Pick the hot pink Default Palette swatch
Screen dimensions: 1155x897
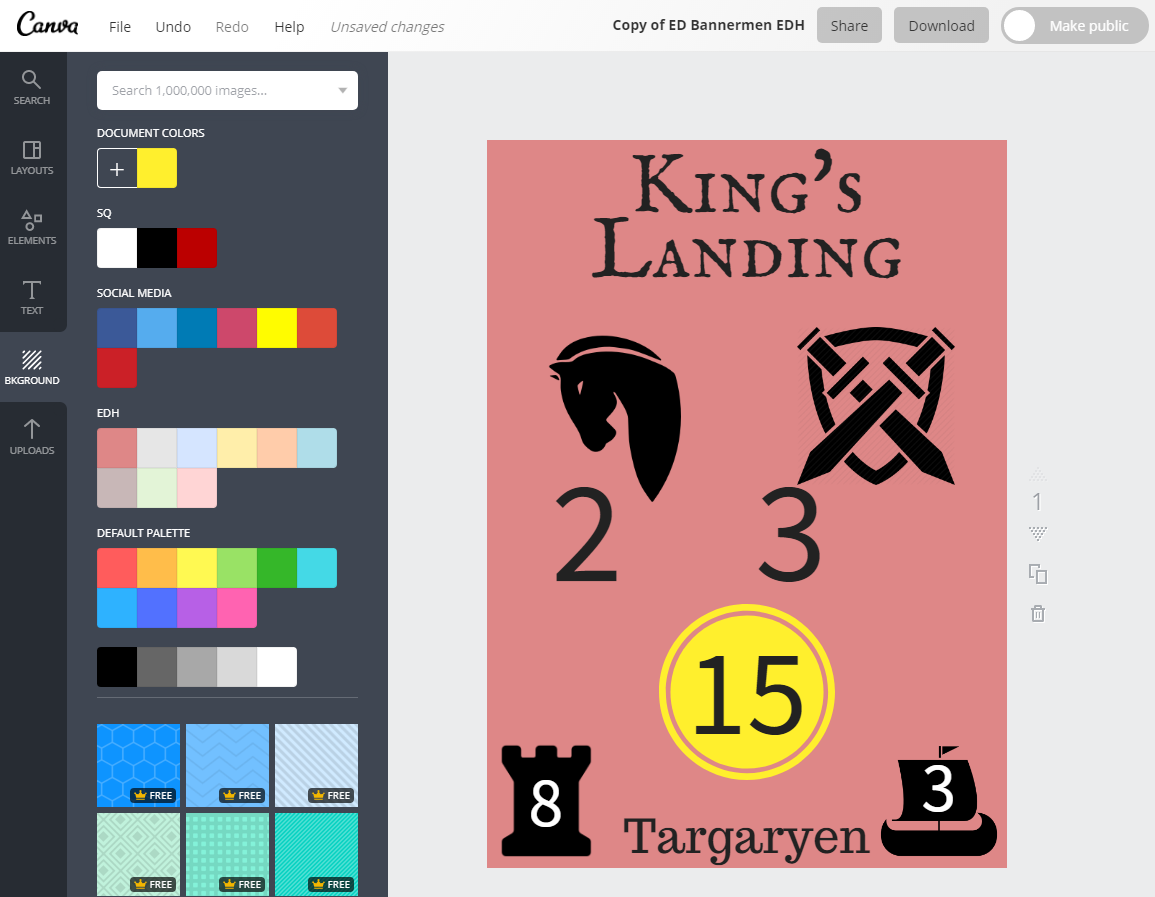[237, 608]
